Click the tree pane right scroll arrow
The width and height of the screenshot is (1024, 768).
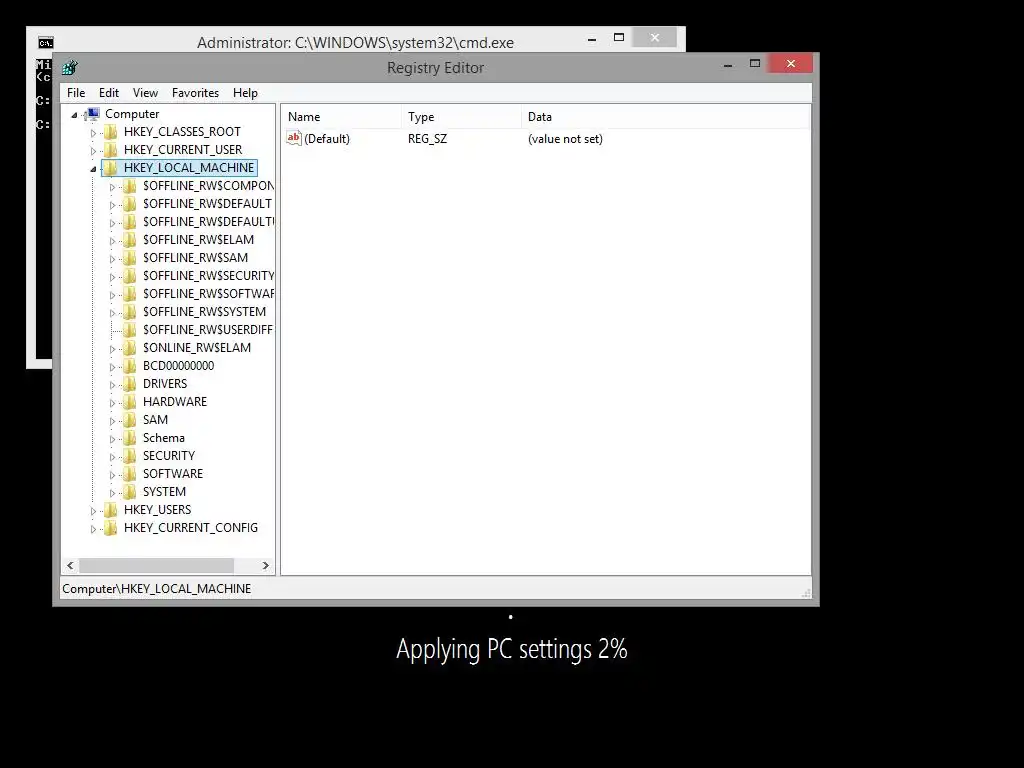(265, 566)
